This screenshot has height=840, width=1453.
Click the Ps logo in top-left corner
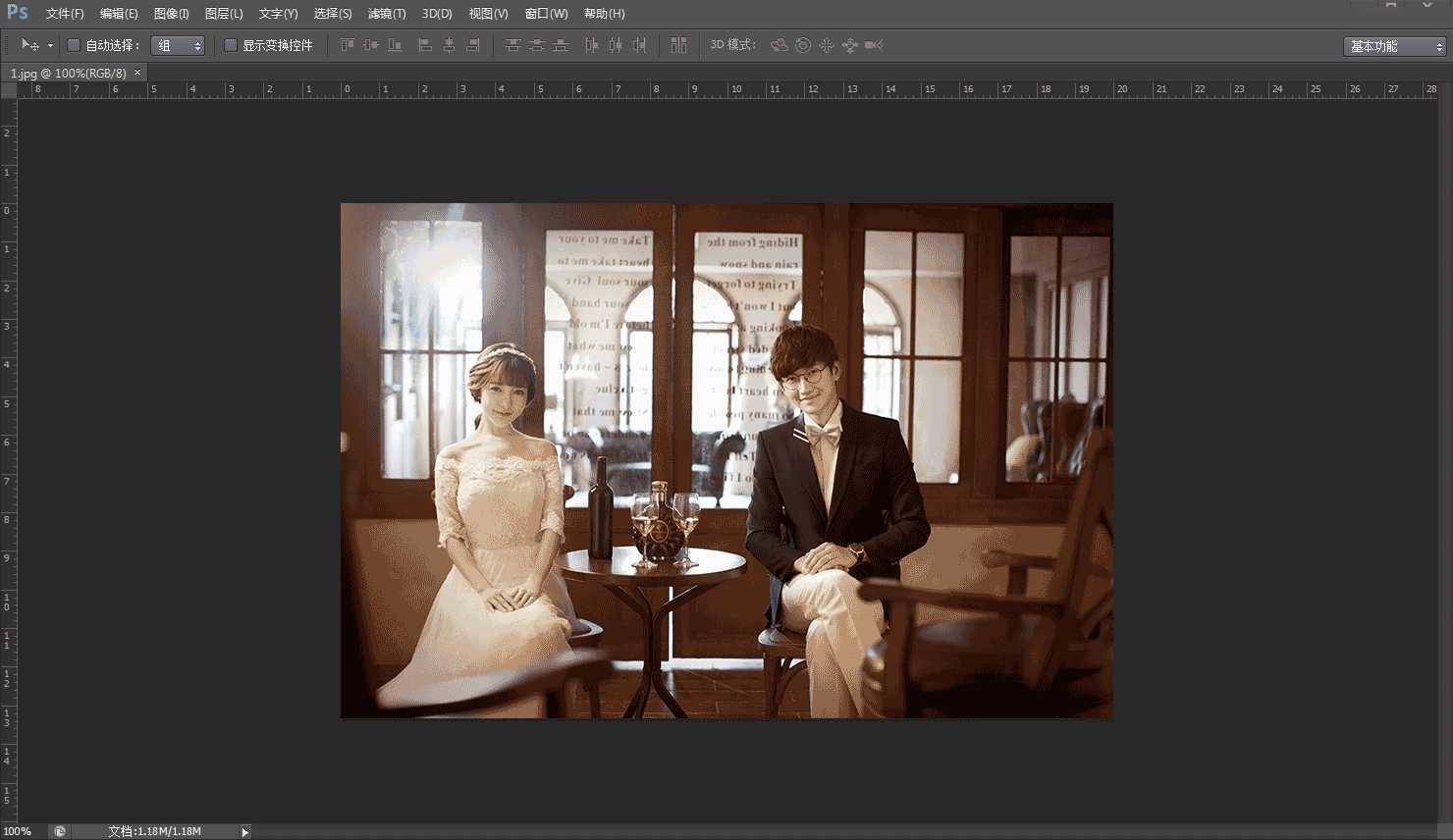pos(16,13)
